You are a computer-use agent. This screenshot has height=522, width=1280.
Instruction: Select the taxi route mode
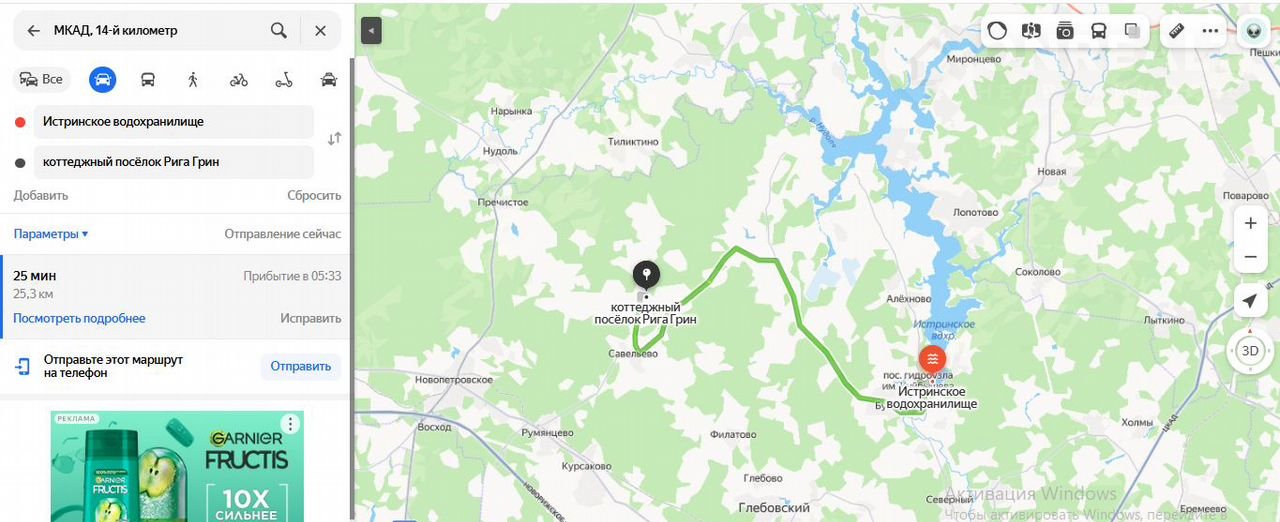[329, 79]
